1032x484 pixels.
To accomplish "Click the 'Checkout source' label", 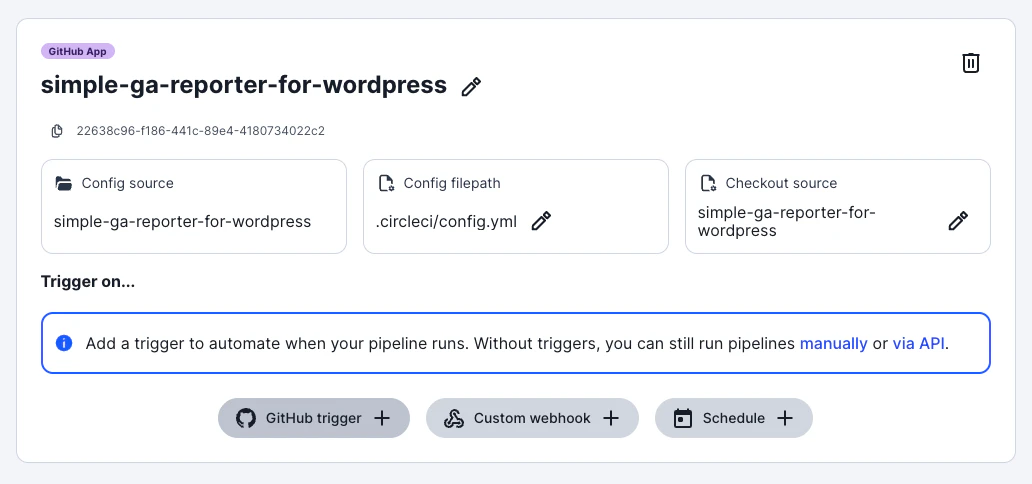I will point(781,183).
